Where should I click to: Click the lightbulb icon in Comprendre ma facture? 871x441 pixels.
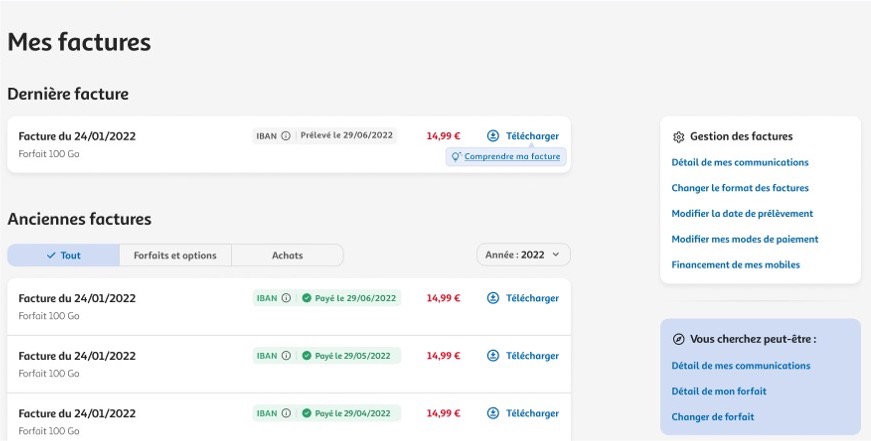[x=456, y=157]
